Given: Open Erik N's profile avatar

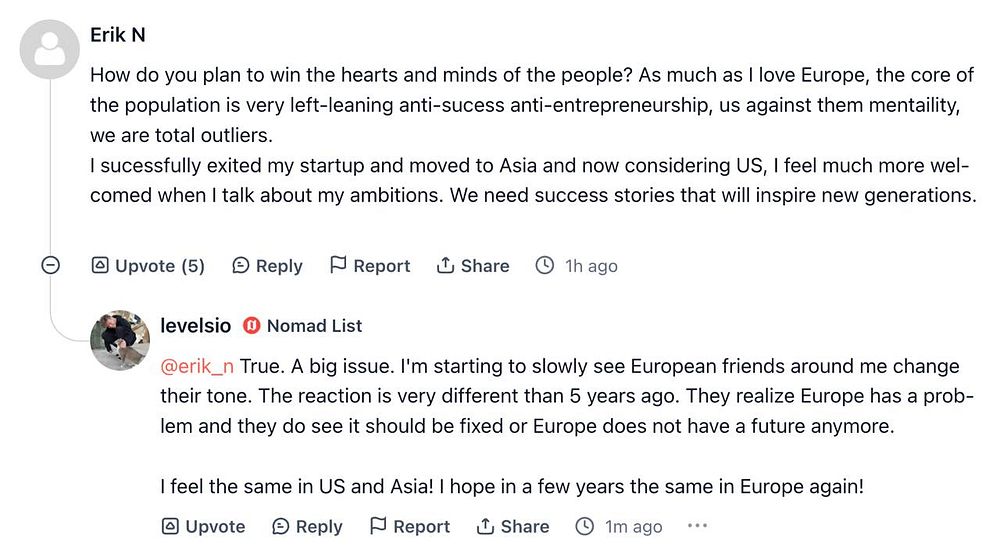Looking at the screenshot, I should pos(50,49).
